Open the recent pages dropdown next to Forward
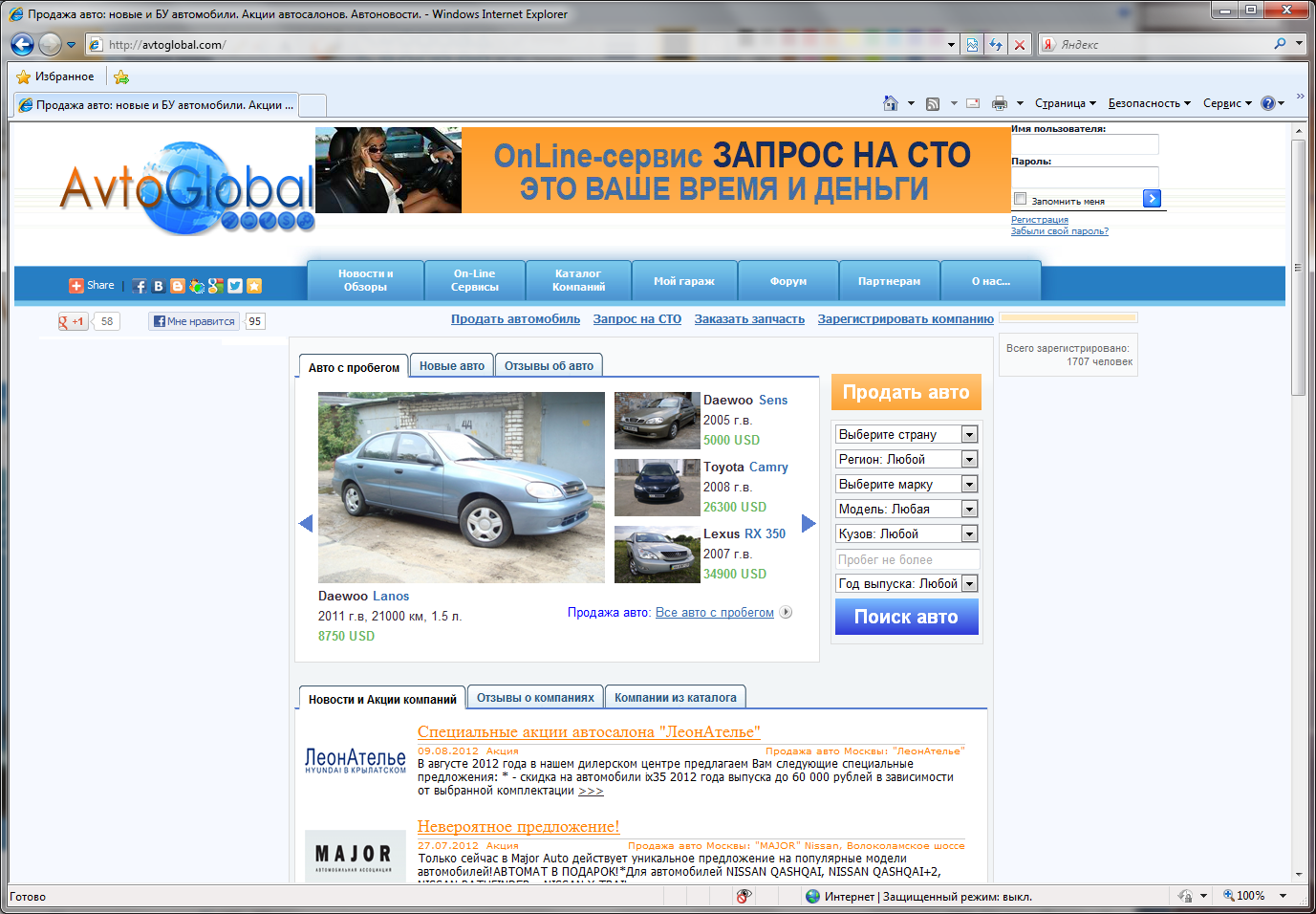1316x914 pixels. pos(71,44)
